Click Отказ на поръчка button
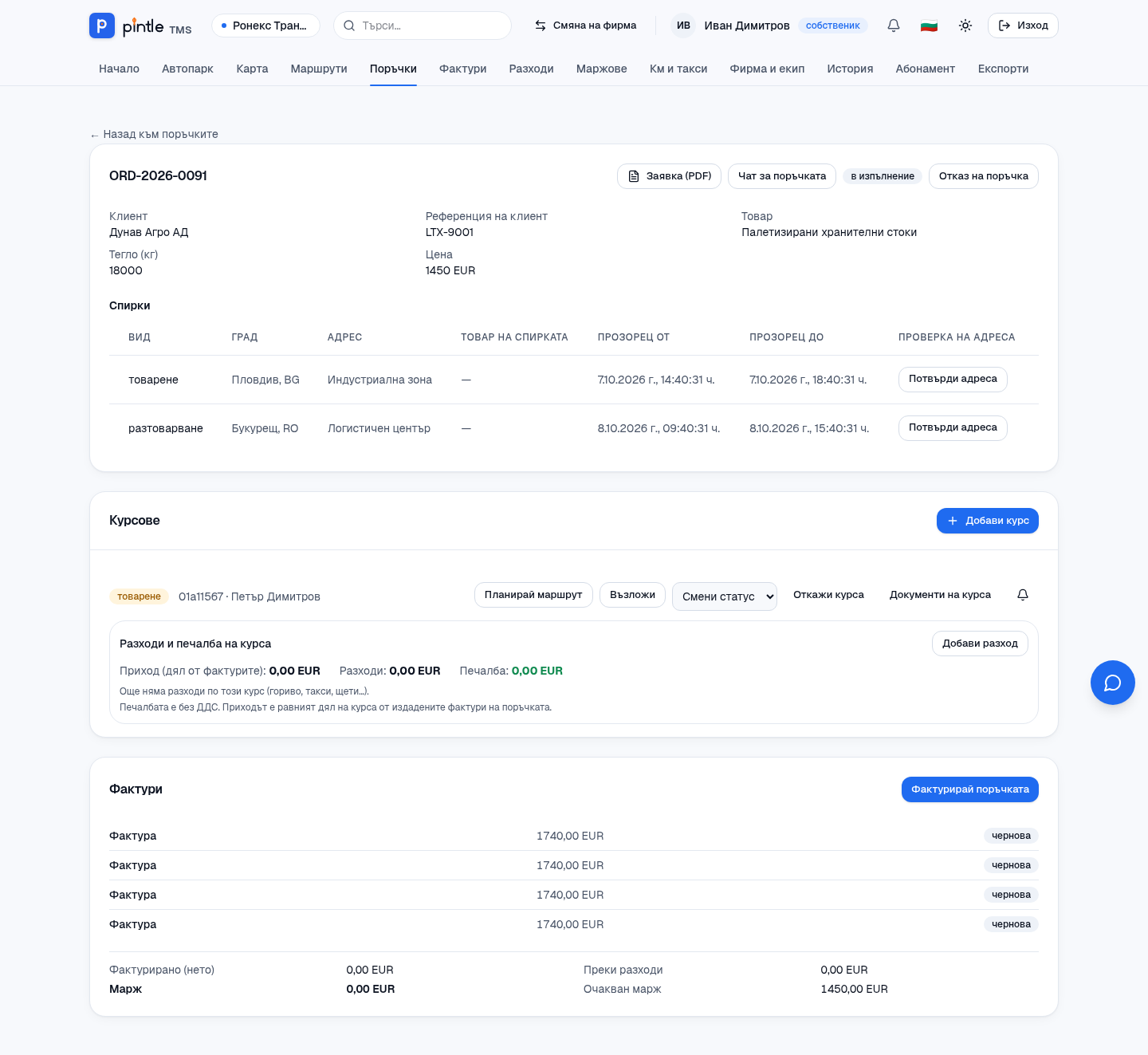Screen dimensions: 1148x1055 [984, 176]
